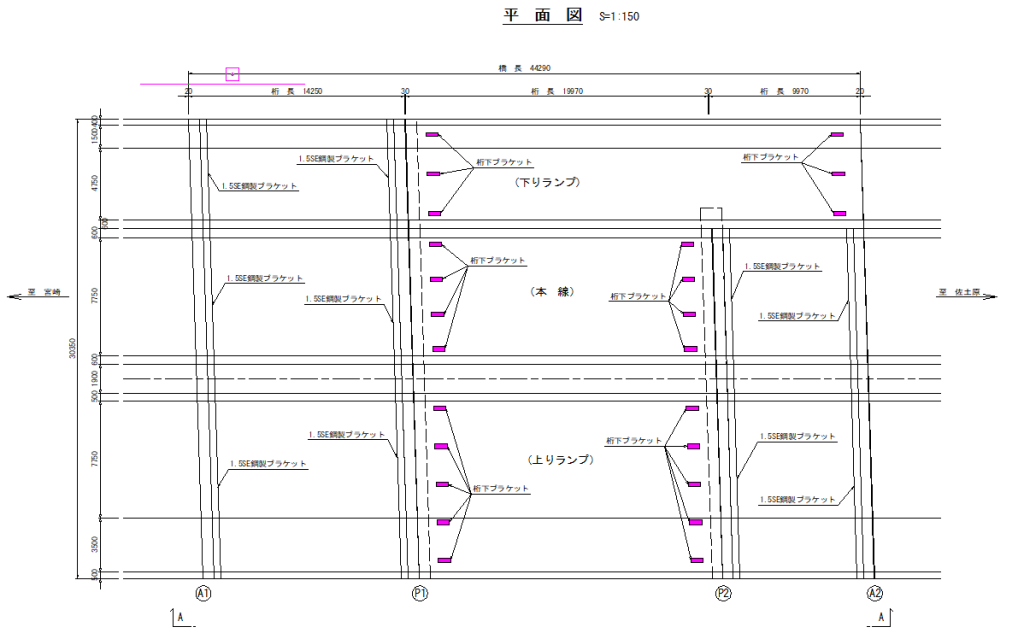Select the P2 pier axis circle
The height and width of the screenshot is (633, 1024).
tap(724, 593)
